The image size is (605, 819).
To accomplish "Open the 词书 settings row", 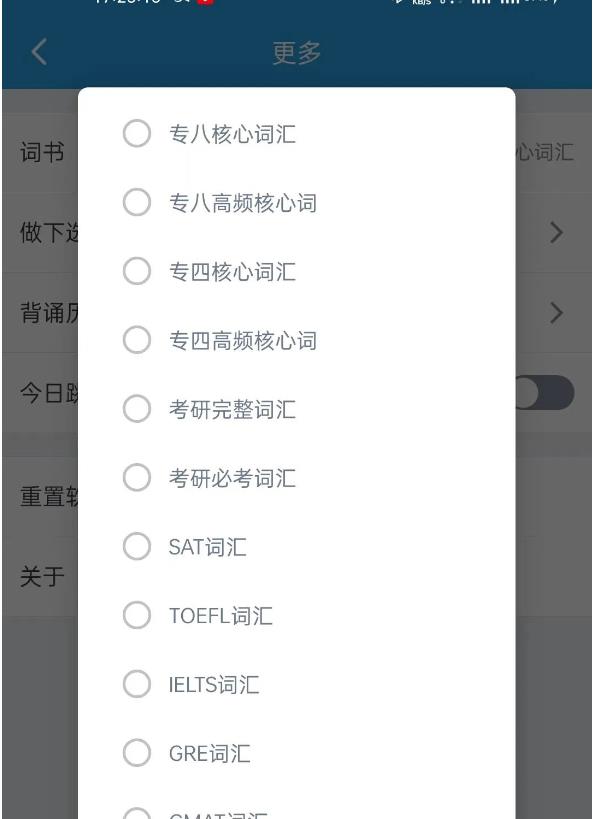I will pos(297,153).
